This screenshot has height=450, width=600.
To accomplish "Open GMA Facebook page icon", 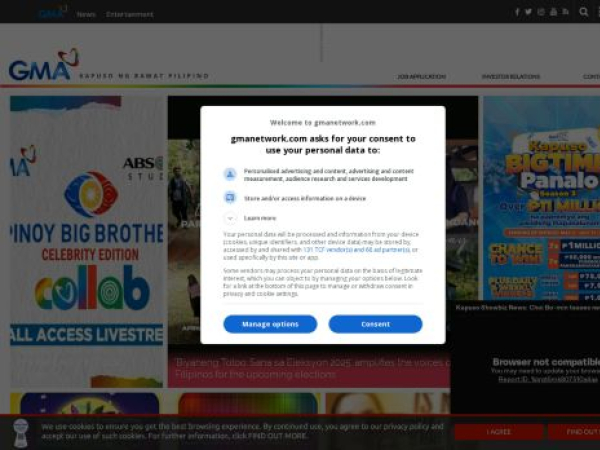I will click(517, 12).
